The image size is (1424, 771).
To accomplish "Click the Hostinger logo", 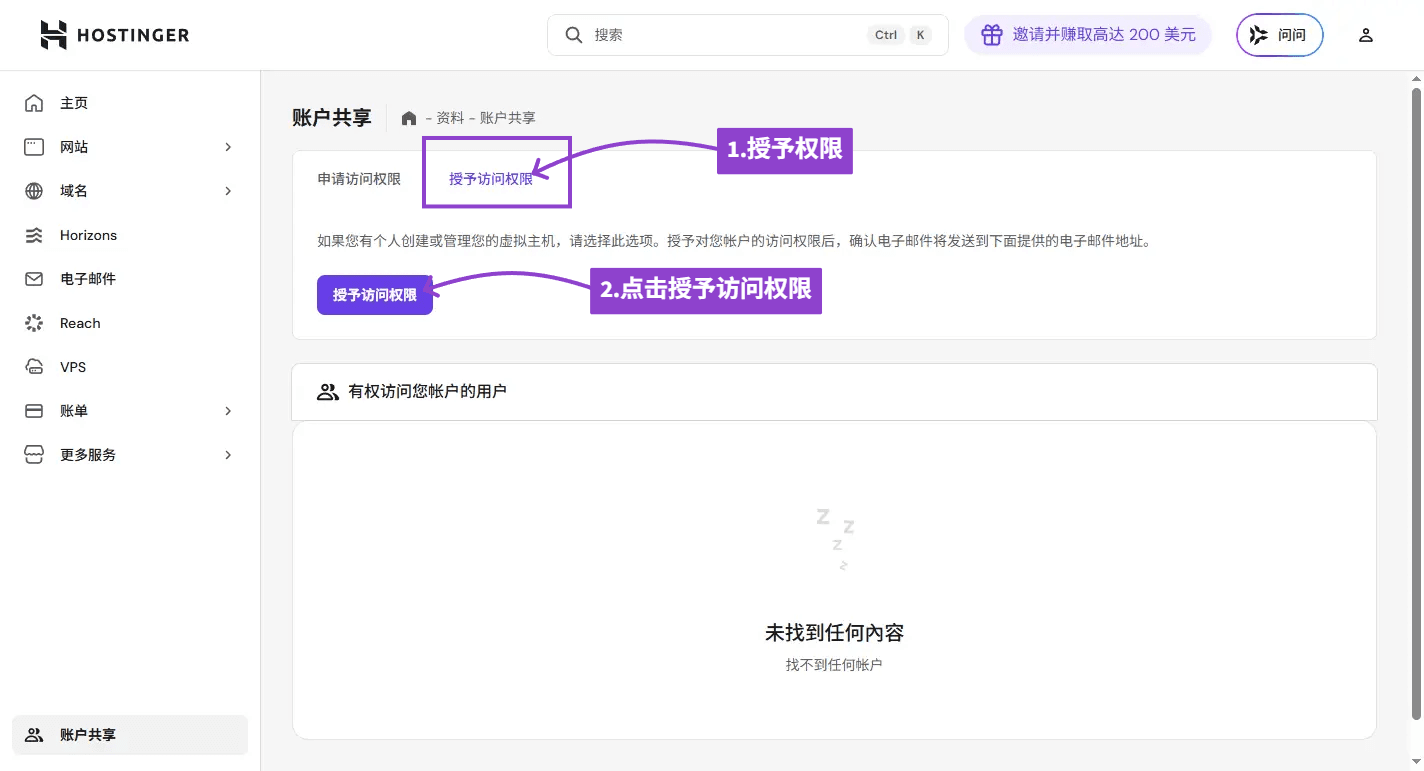I will point(114,35).
